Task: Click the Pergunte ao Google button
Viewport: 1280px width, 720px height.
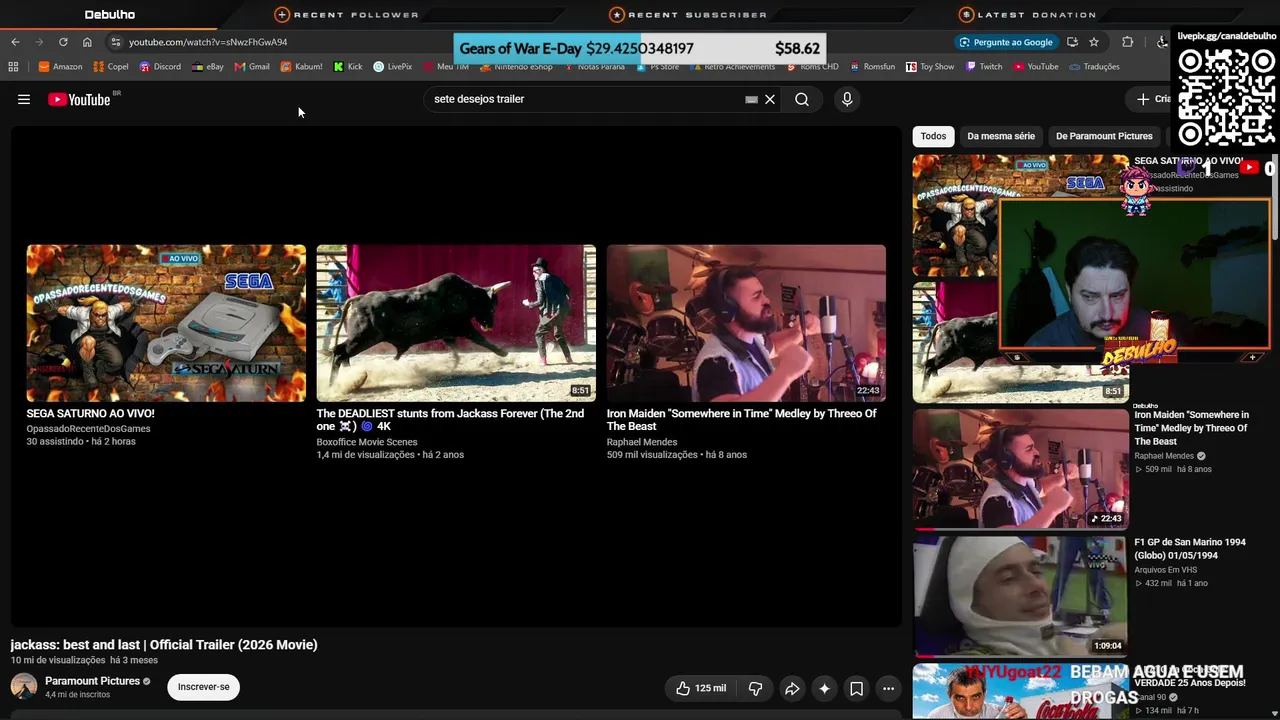Action: (1005, 42)
